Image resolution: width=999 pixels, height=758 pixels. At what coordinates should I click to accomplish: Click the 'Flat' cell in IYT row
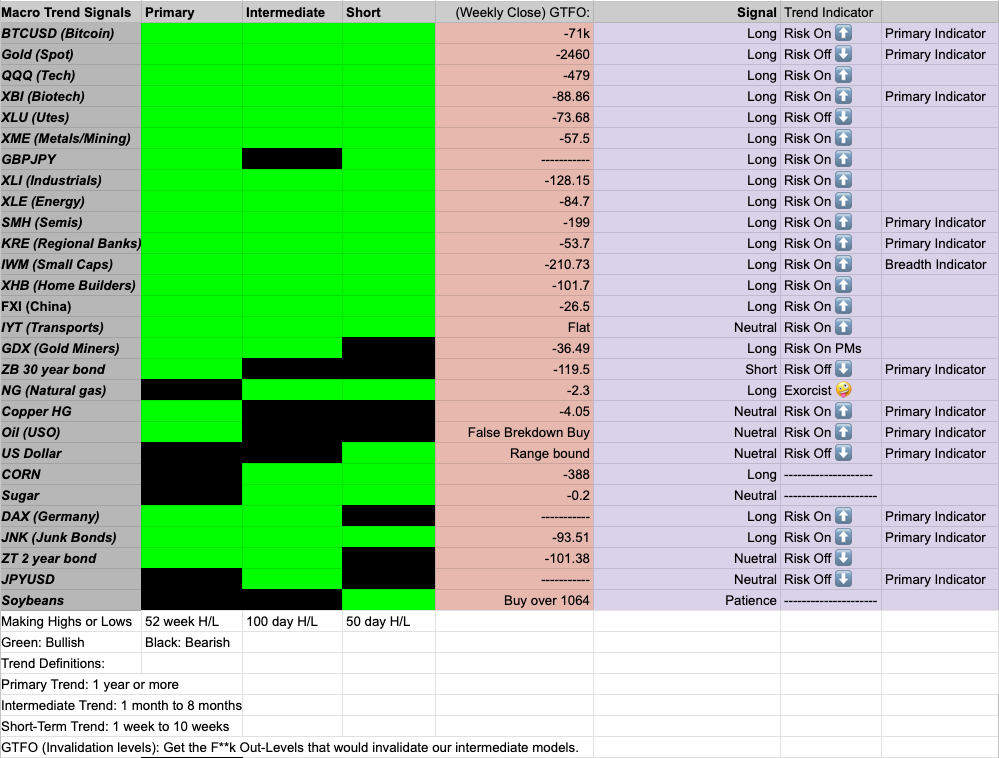click(x=515, y=327)
